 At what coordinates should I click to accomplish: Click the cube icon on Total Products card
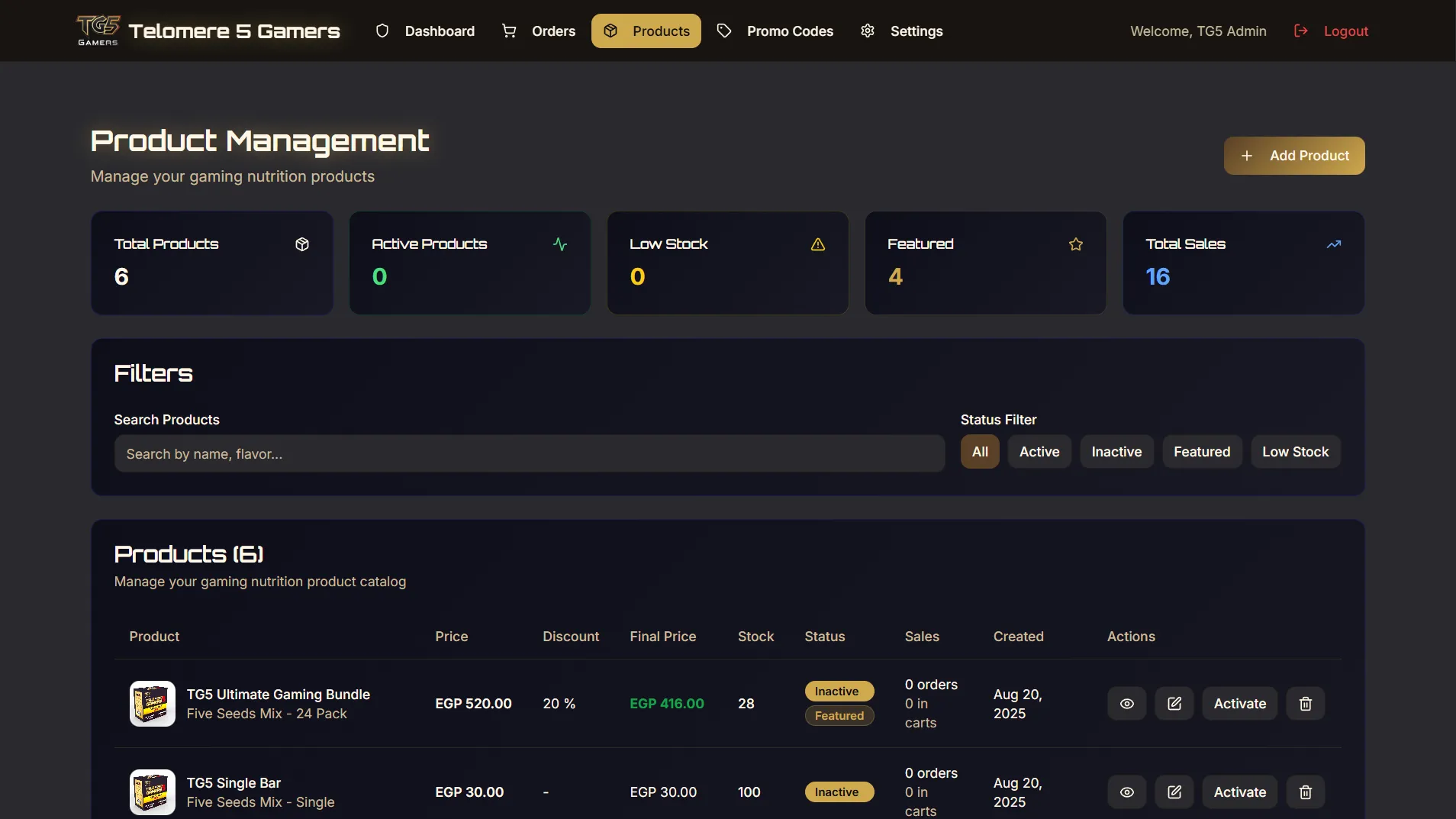[x=302, y=244]
